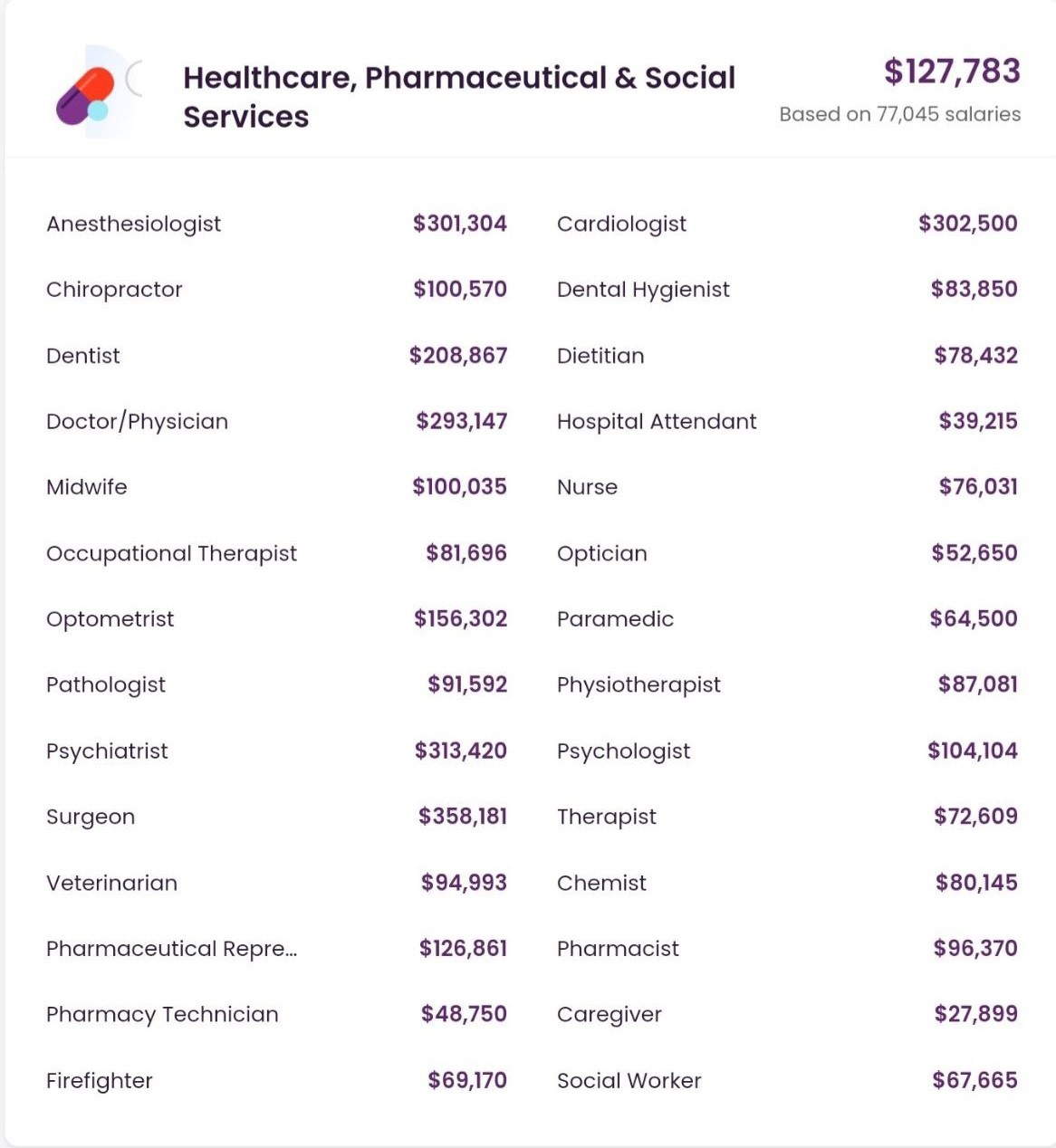The image size is (1056, 1148).
Task: Choose the Occupational Therapist job title
Action: [171, 554]
